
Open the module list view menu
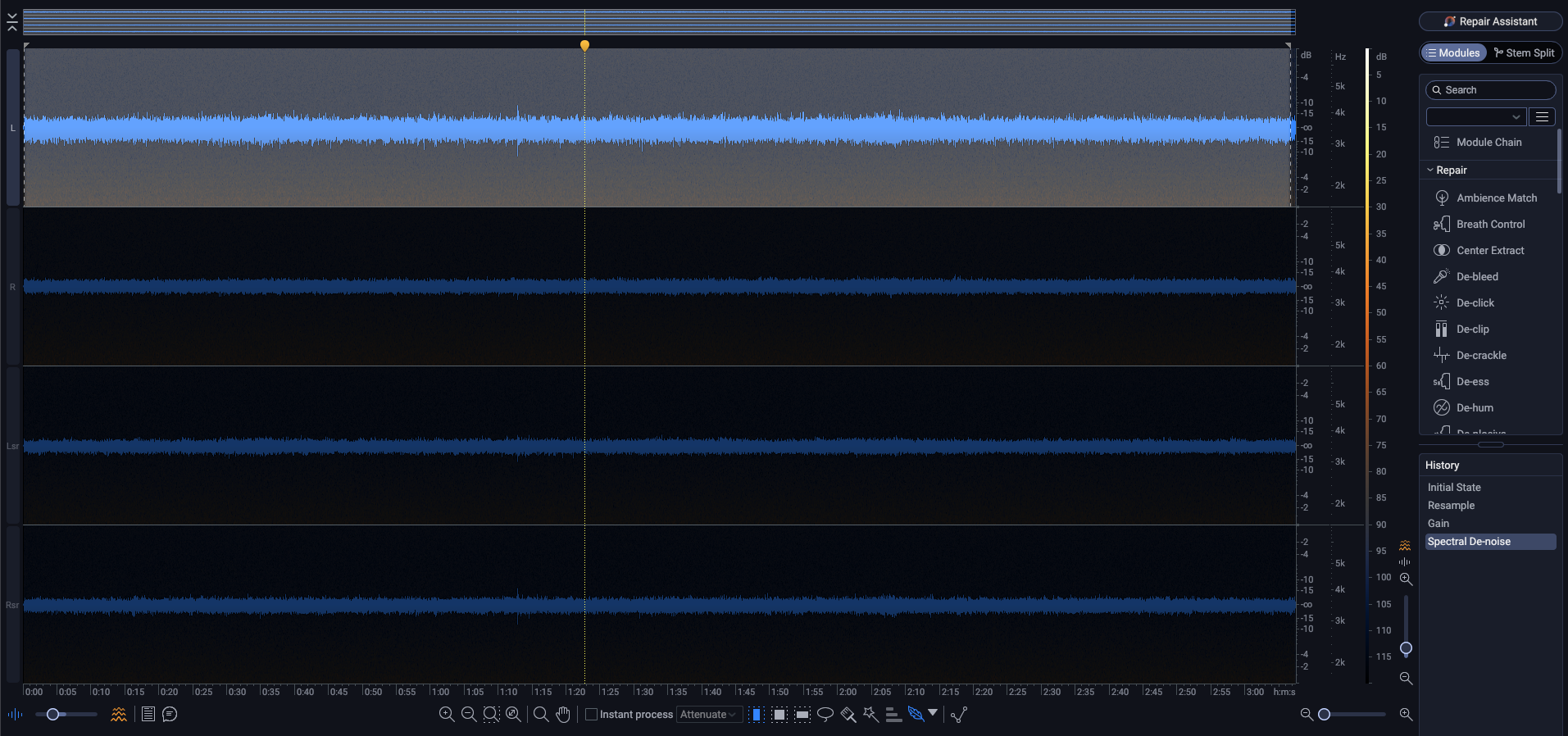coord(1542,116)
